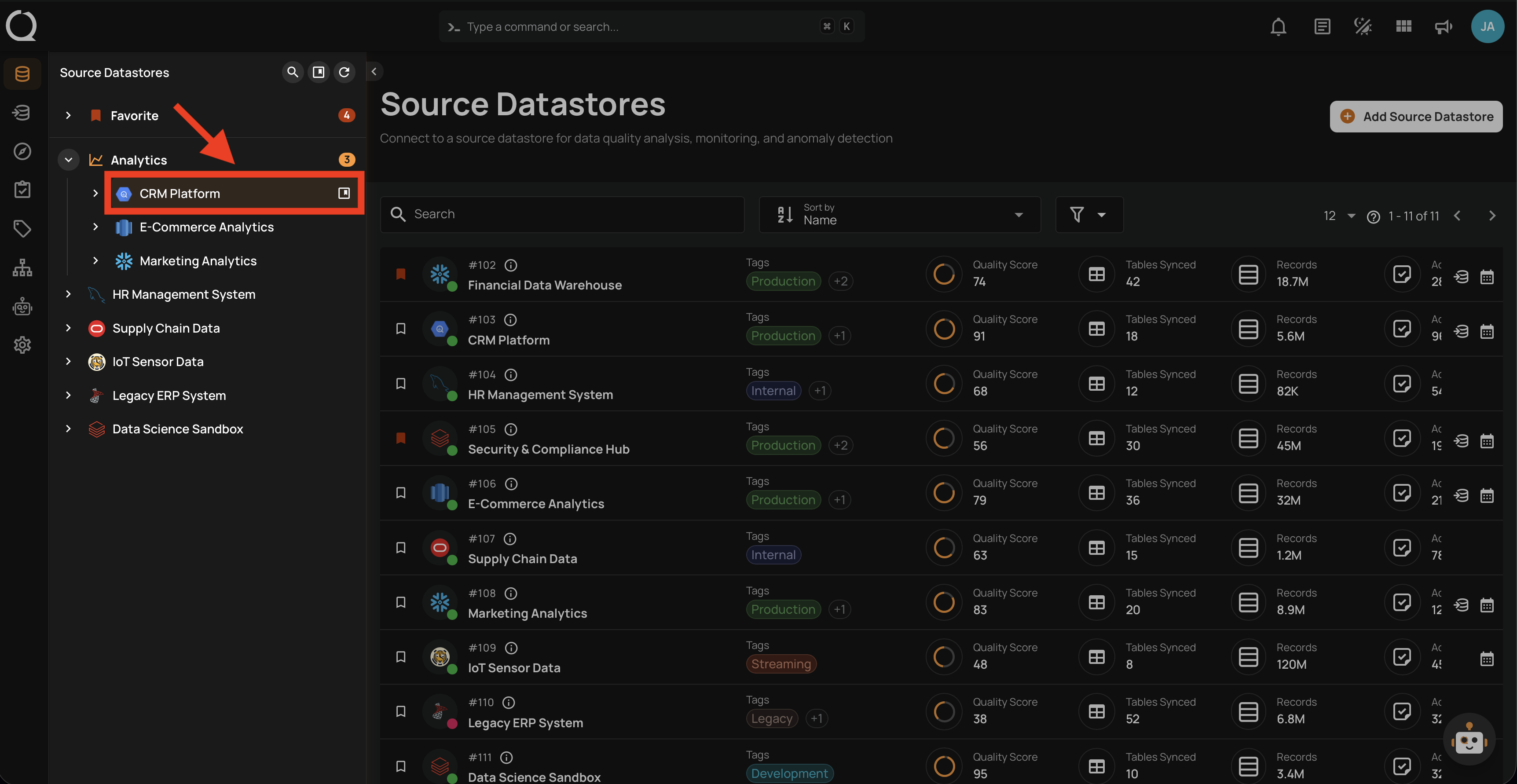
Task: Open settings gear in left sidebar
Action: tap(22, 344)
